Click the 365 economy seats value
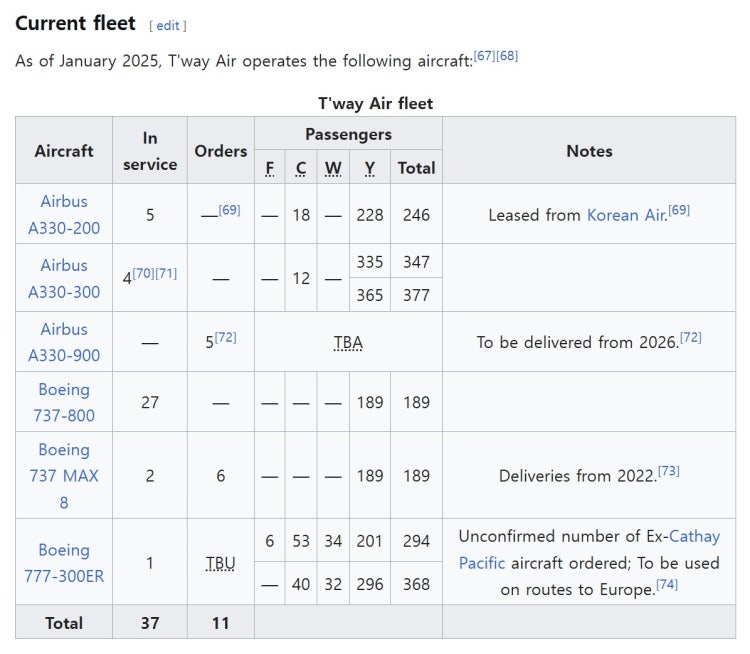The width and height of the screenshot is (750, 654). (x=370, y=295)
